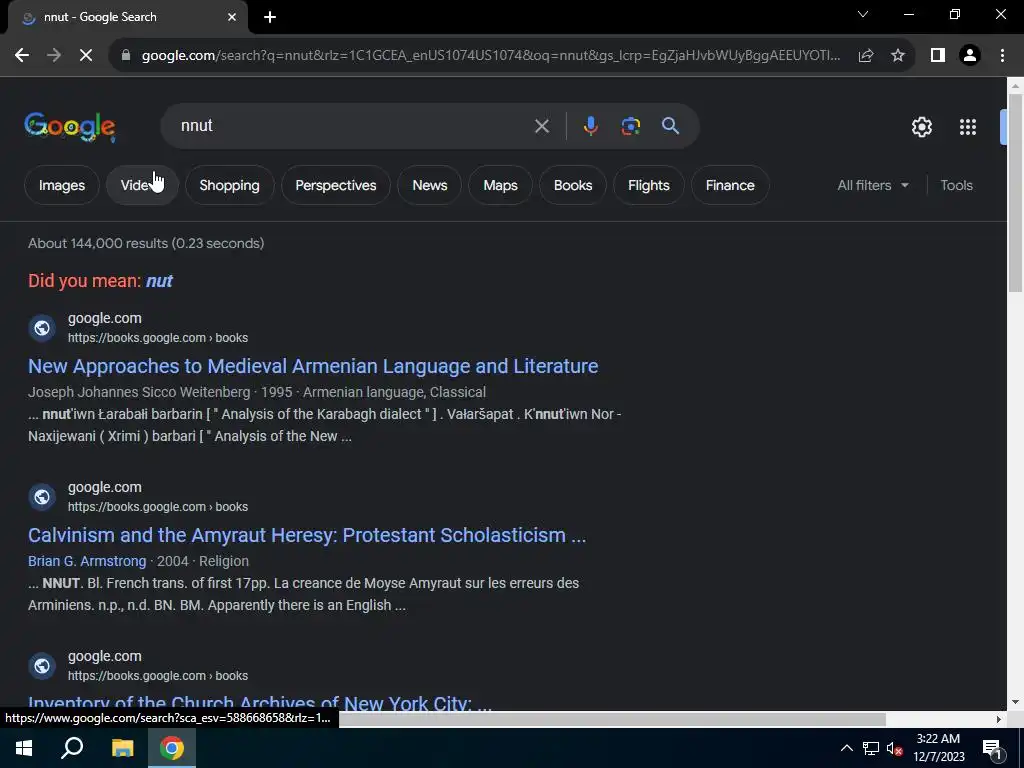Screen dimensions: 1024x768
Task: Submit the search with the magnifier icon
Action: tap(671, 126)
